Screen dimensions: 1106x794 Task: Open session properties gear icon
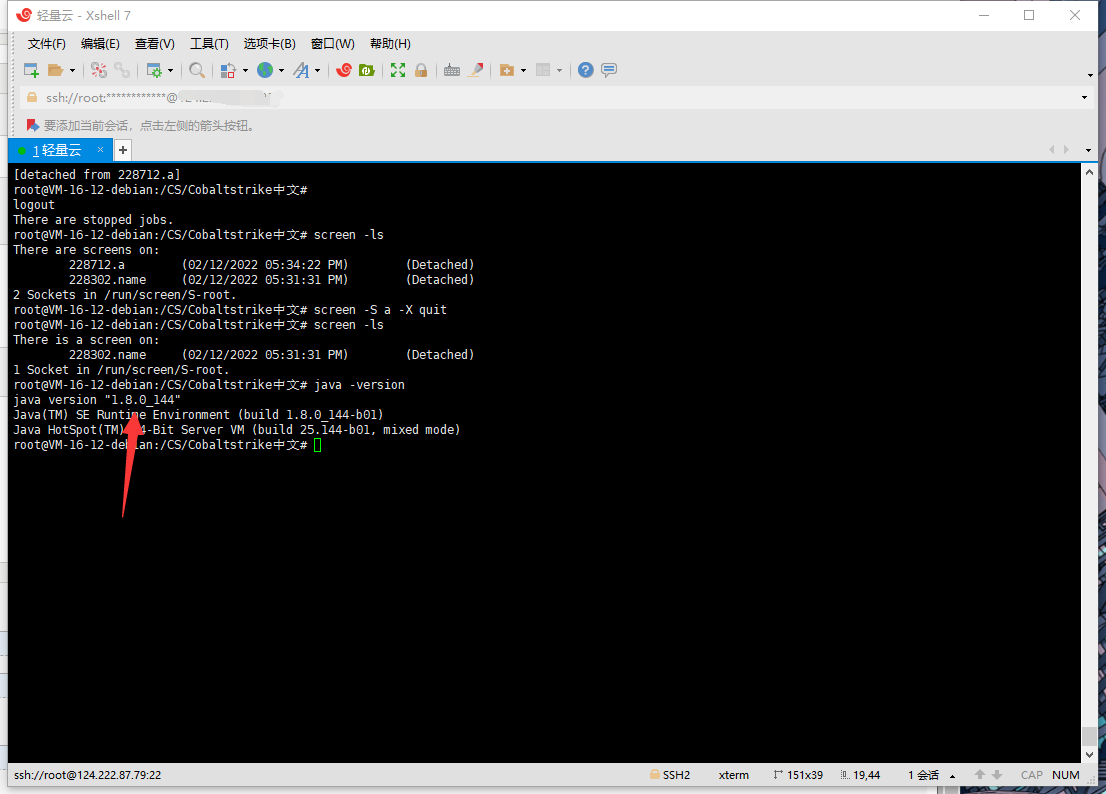pos(154,70)
